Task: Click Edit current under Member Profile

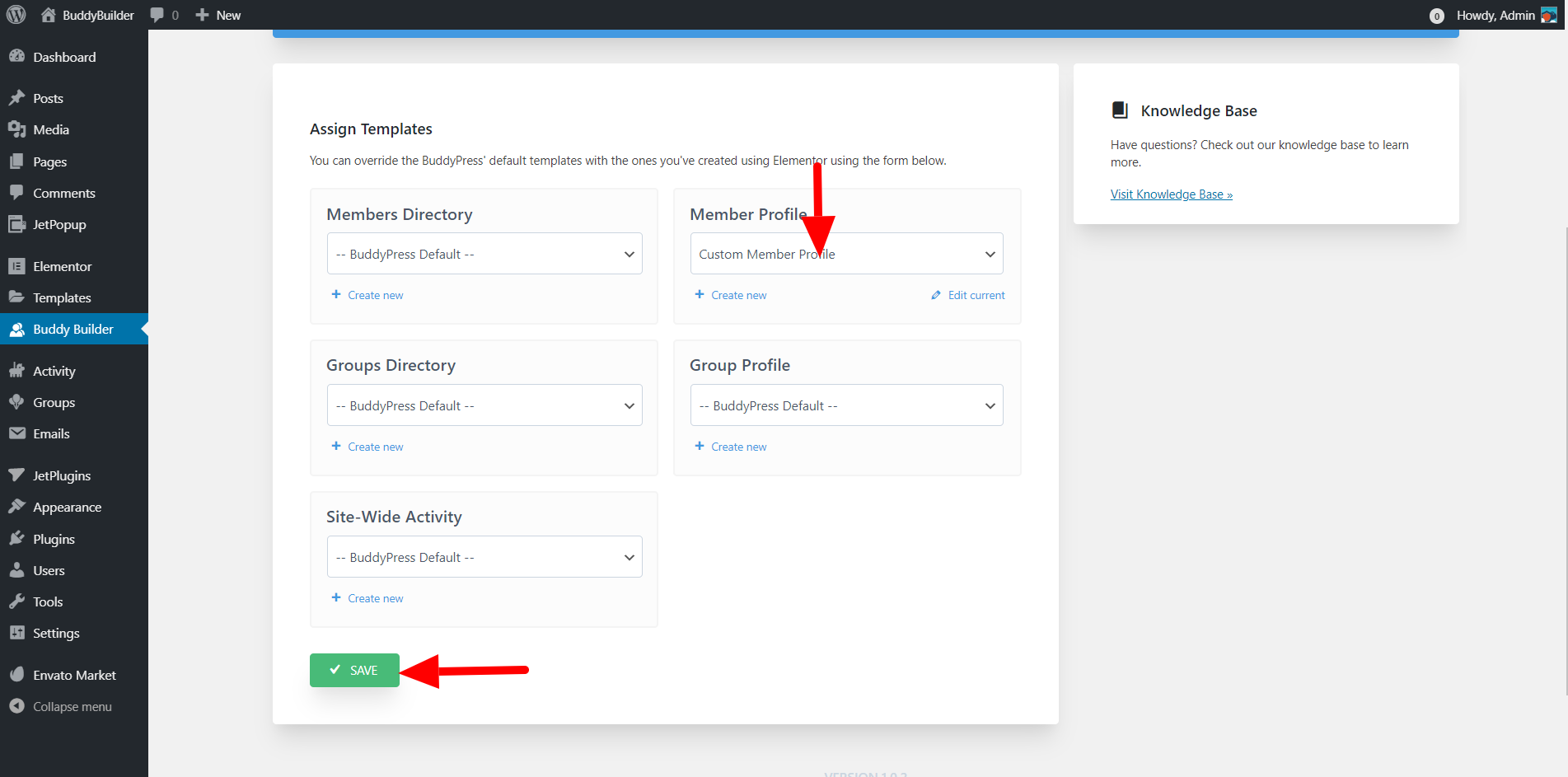Action: (968, 295)
